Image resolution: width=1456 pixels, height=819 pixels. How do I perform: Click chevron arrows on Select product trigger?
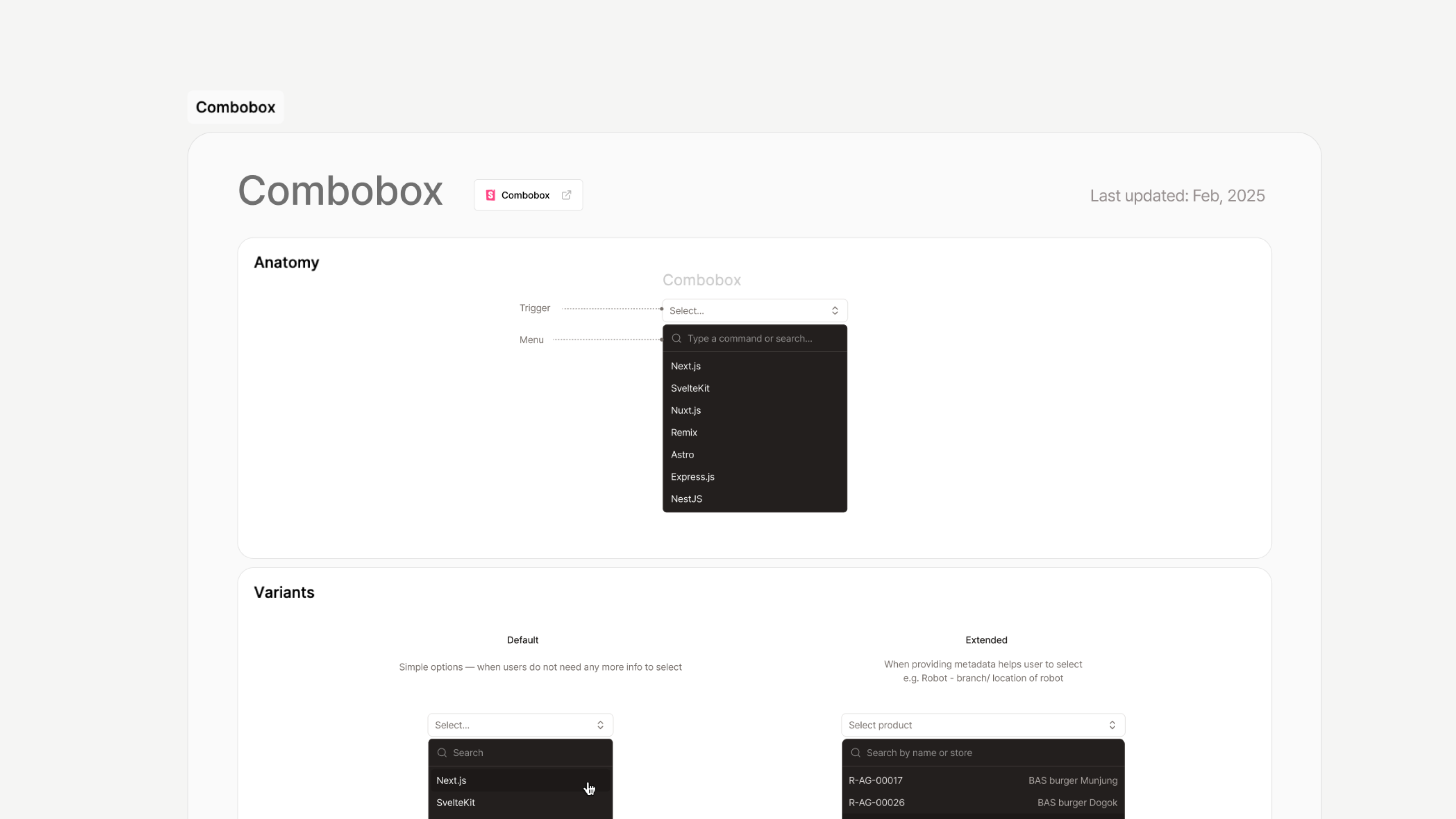click(1112, 725)
